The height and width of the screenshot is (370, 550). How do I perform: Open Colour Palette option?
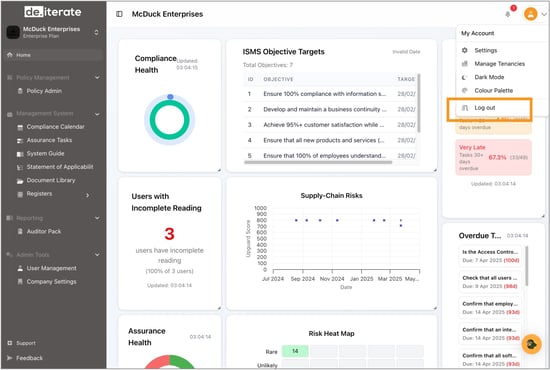(x=493, y=90)
